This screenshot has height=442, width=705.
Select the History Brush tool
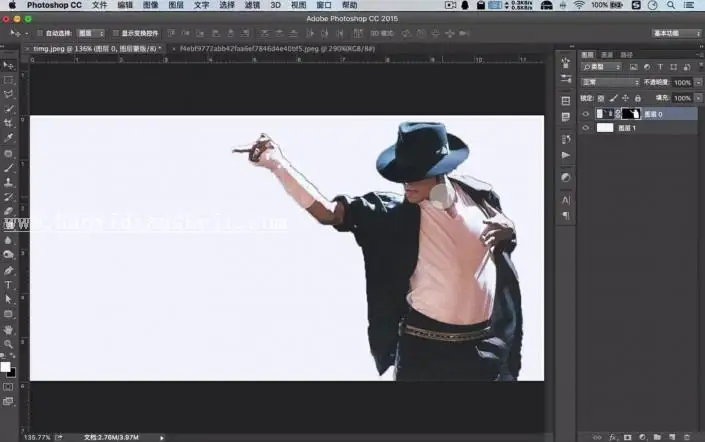click(x=8, y=197)
